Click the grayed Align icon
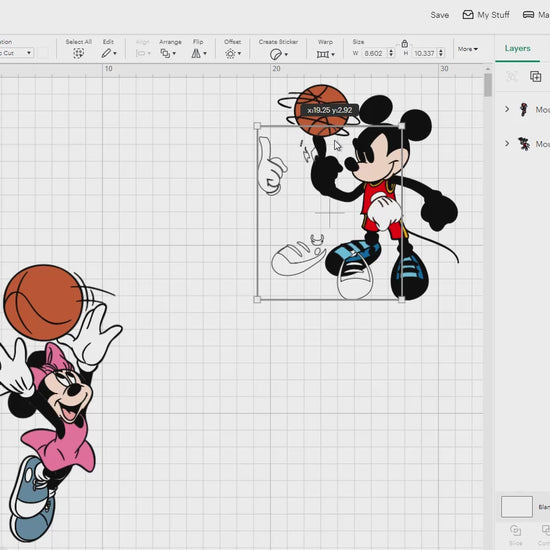 [x=141, y=53]
